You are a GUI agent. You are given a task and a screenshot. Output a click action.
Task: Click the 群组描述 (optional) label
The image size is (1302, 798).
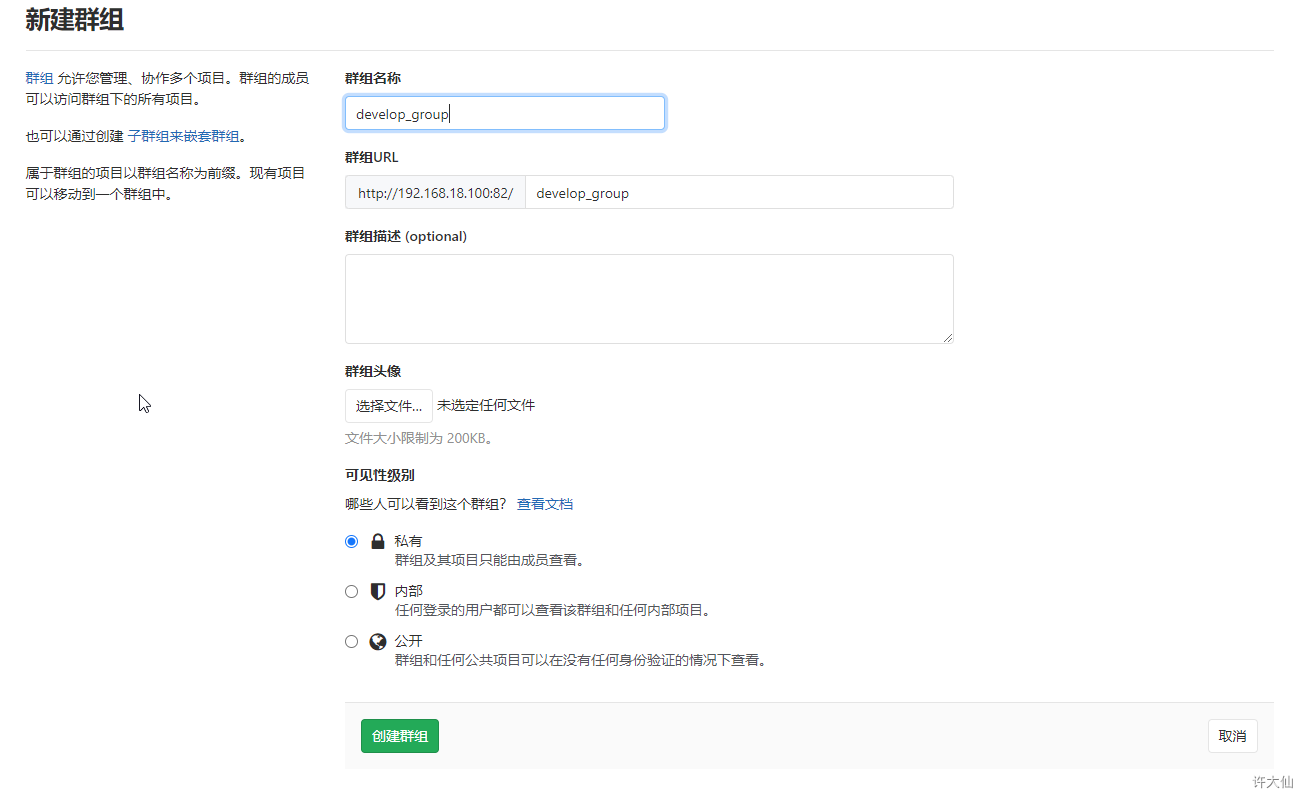pos(406,236)
